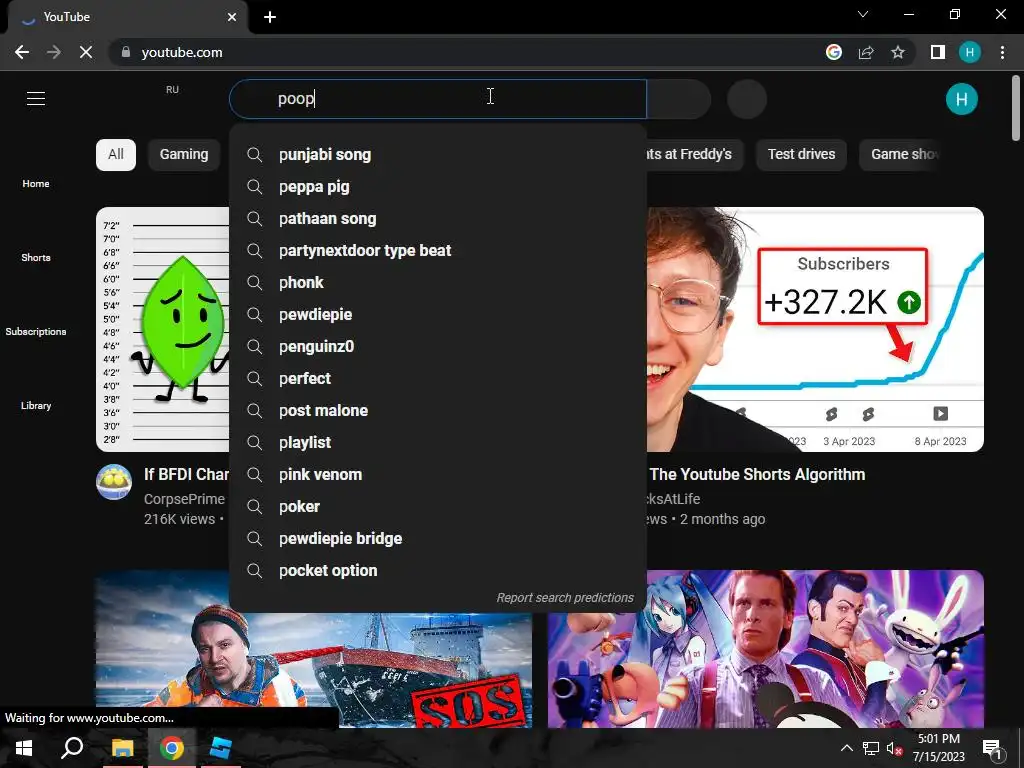Viewport: 1024px width, 768px height.
Task: Open the YouTube account avatar H
Action: (961, 99)
